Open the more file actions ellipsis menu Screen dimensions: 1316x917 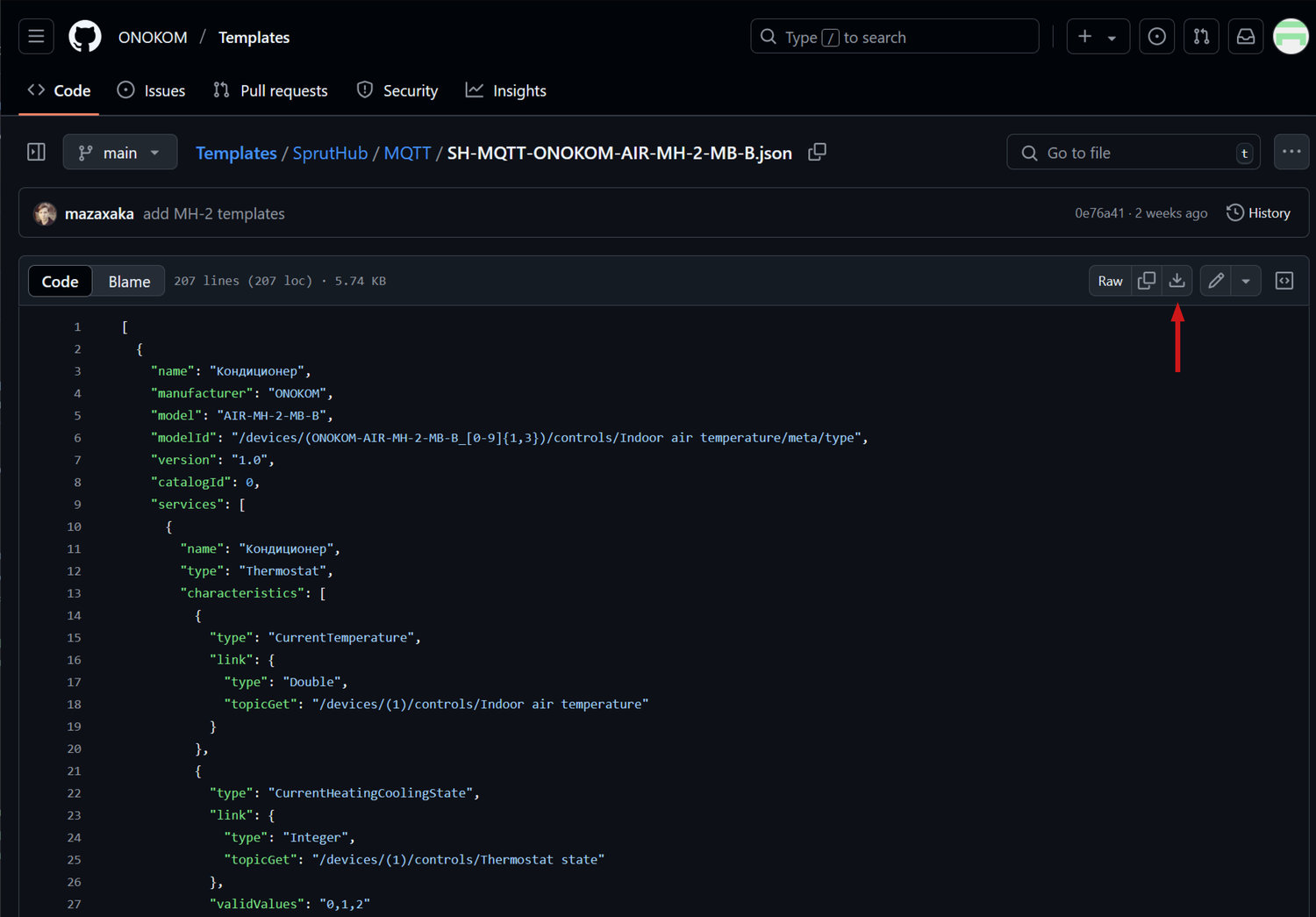(1291, 152)
